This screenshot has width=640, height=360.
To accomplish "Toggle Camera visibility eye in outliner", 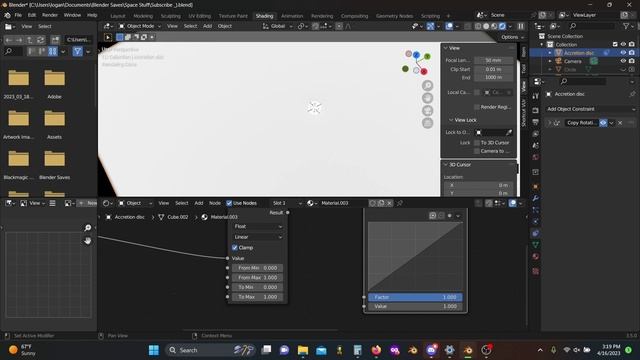I will [623, 61].
